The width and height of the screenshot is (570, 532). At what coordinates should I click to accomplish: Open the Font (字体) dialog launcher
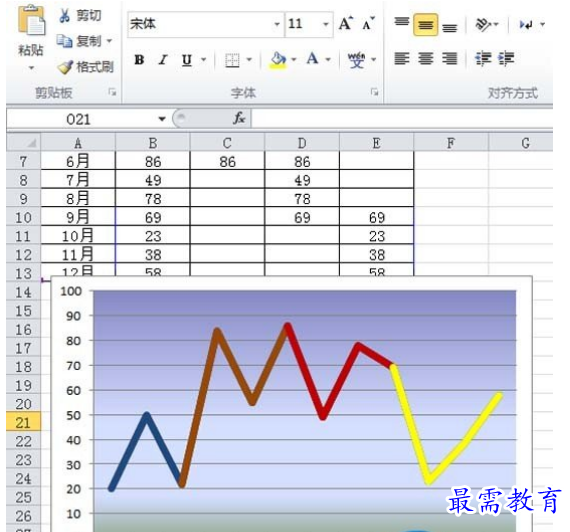pyautogui.click(x=374, y=92)
